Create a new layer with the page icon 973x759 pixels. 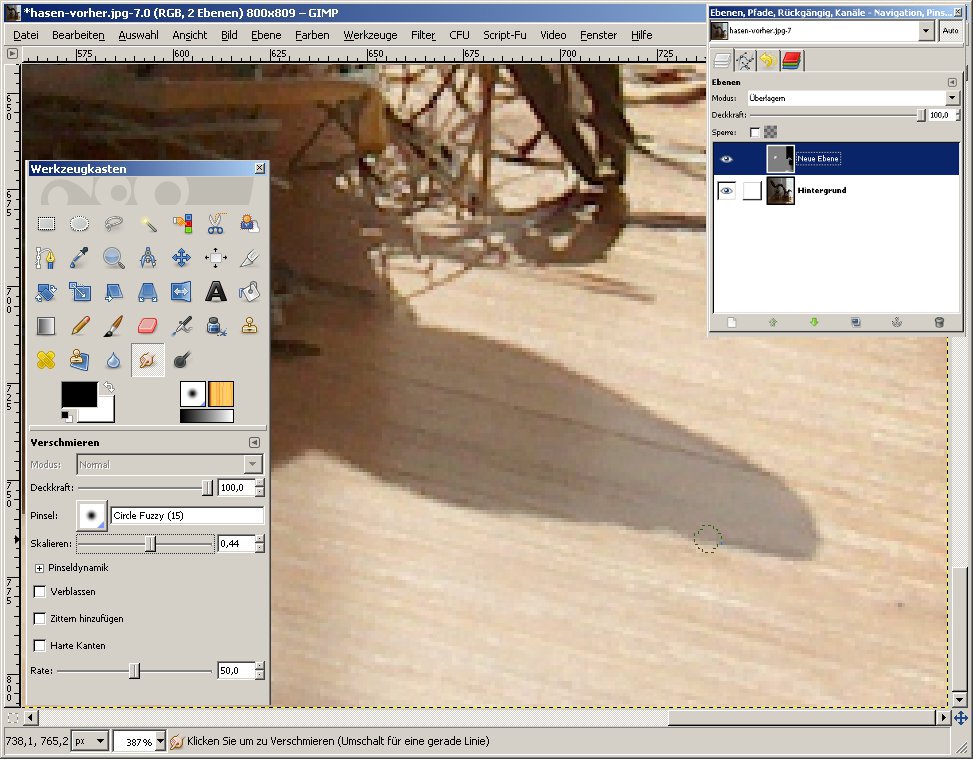coord(731,322)
